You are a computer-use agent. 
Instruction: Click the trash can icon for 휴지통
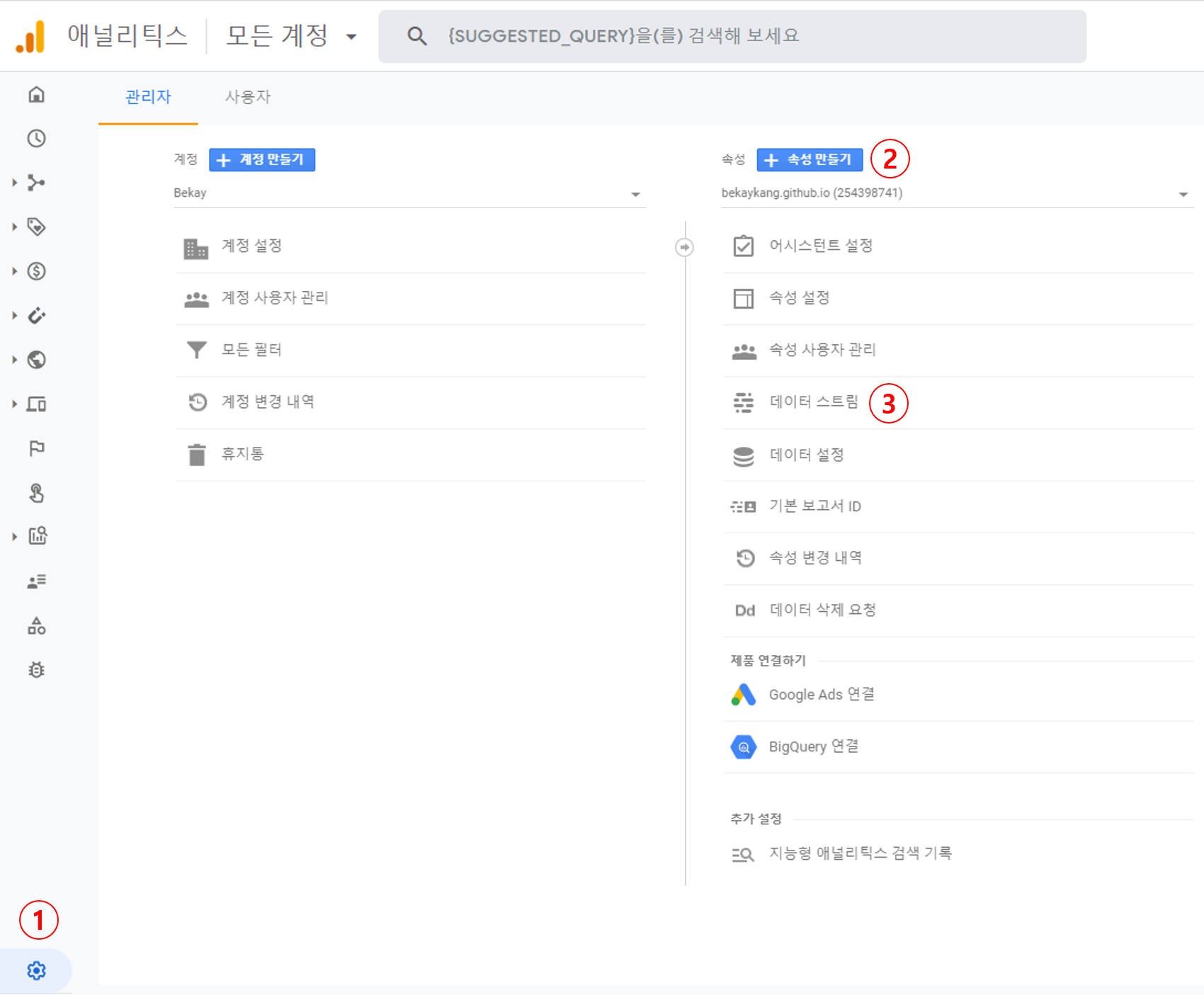(197, 455)
